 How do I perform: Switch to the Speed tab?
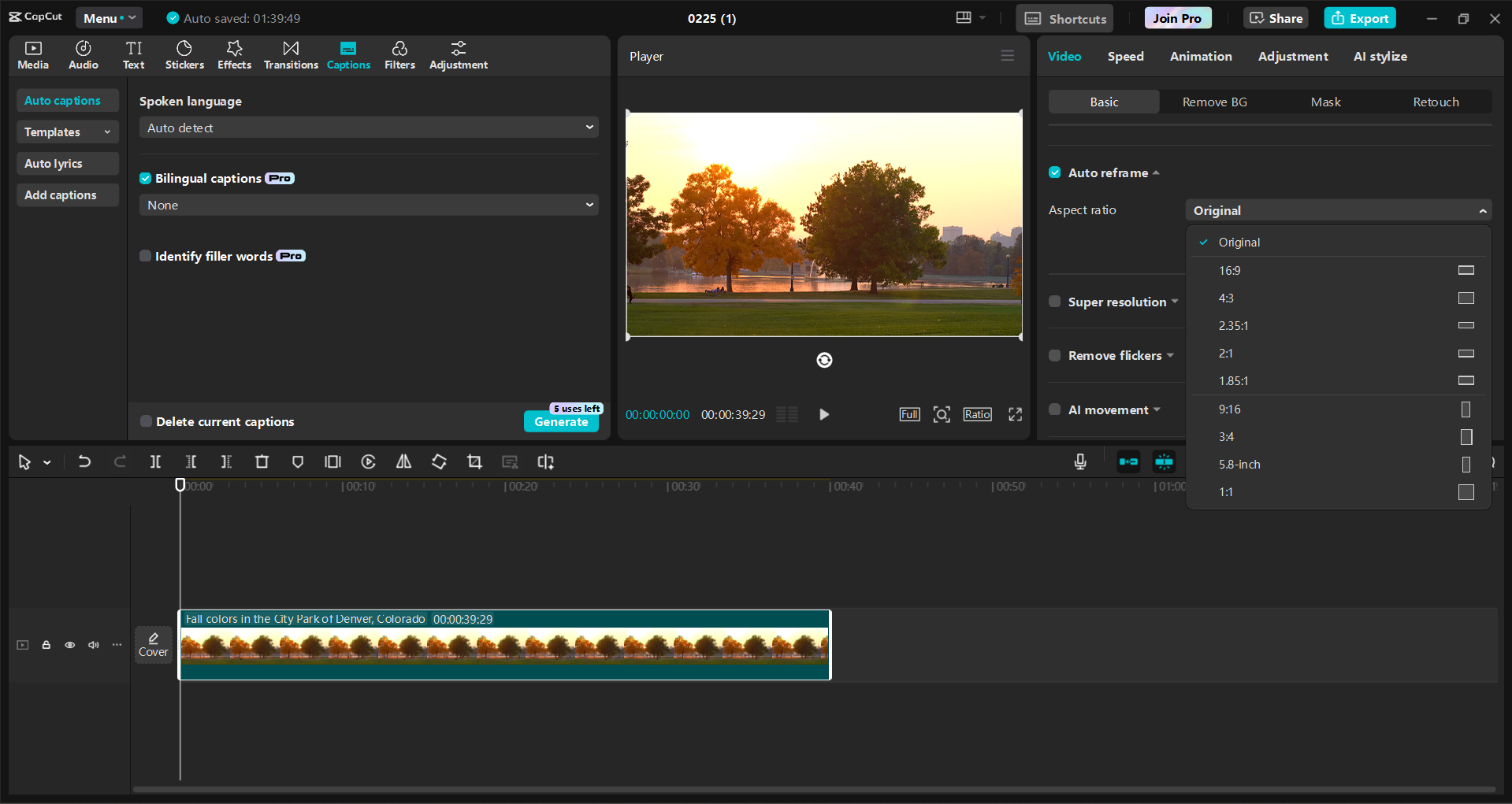tap(1125, 56)
